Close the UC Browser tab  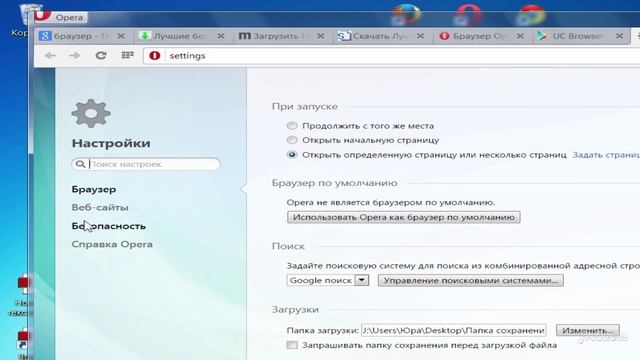[619, 36]
